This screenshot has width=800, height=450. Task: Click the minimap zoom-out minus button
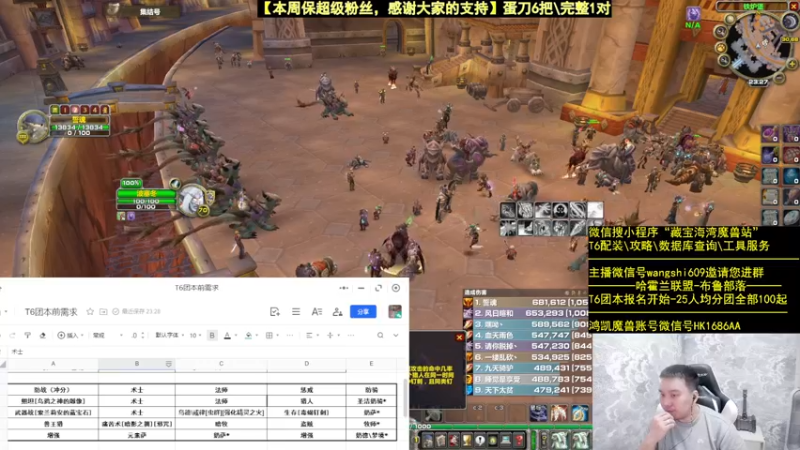tap(779, 78)
